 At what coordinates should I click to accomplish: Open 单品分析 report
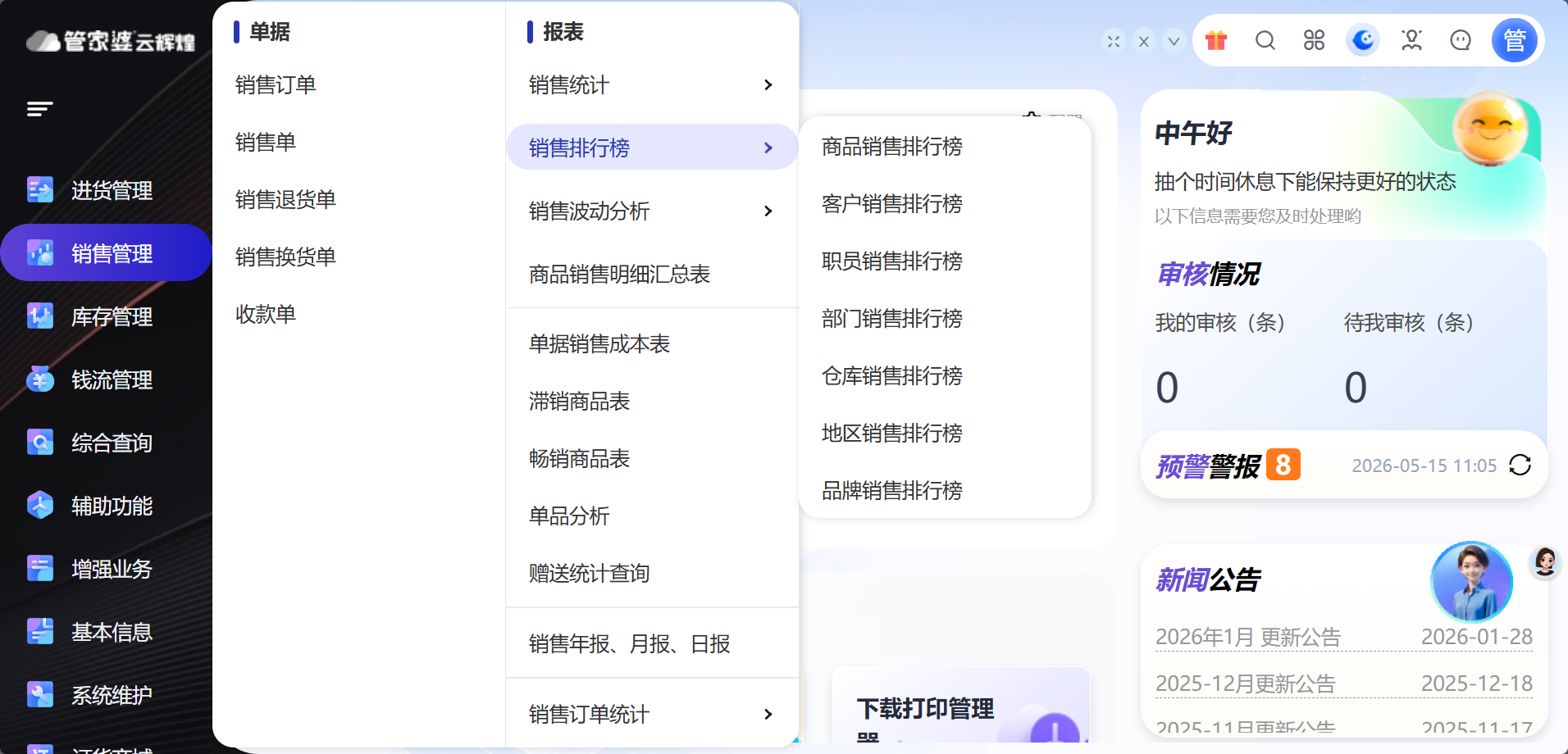[569, 516]
